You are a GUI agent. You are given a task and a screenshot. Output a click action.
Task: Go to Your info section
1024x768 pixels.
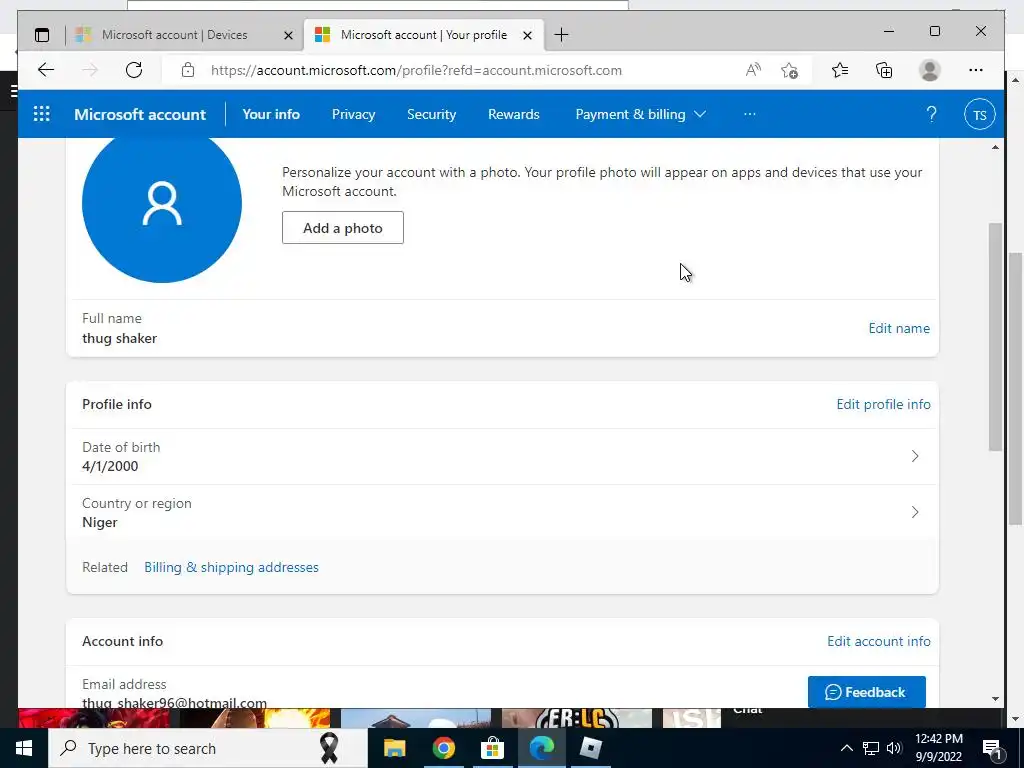(x=271, y=114)
